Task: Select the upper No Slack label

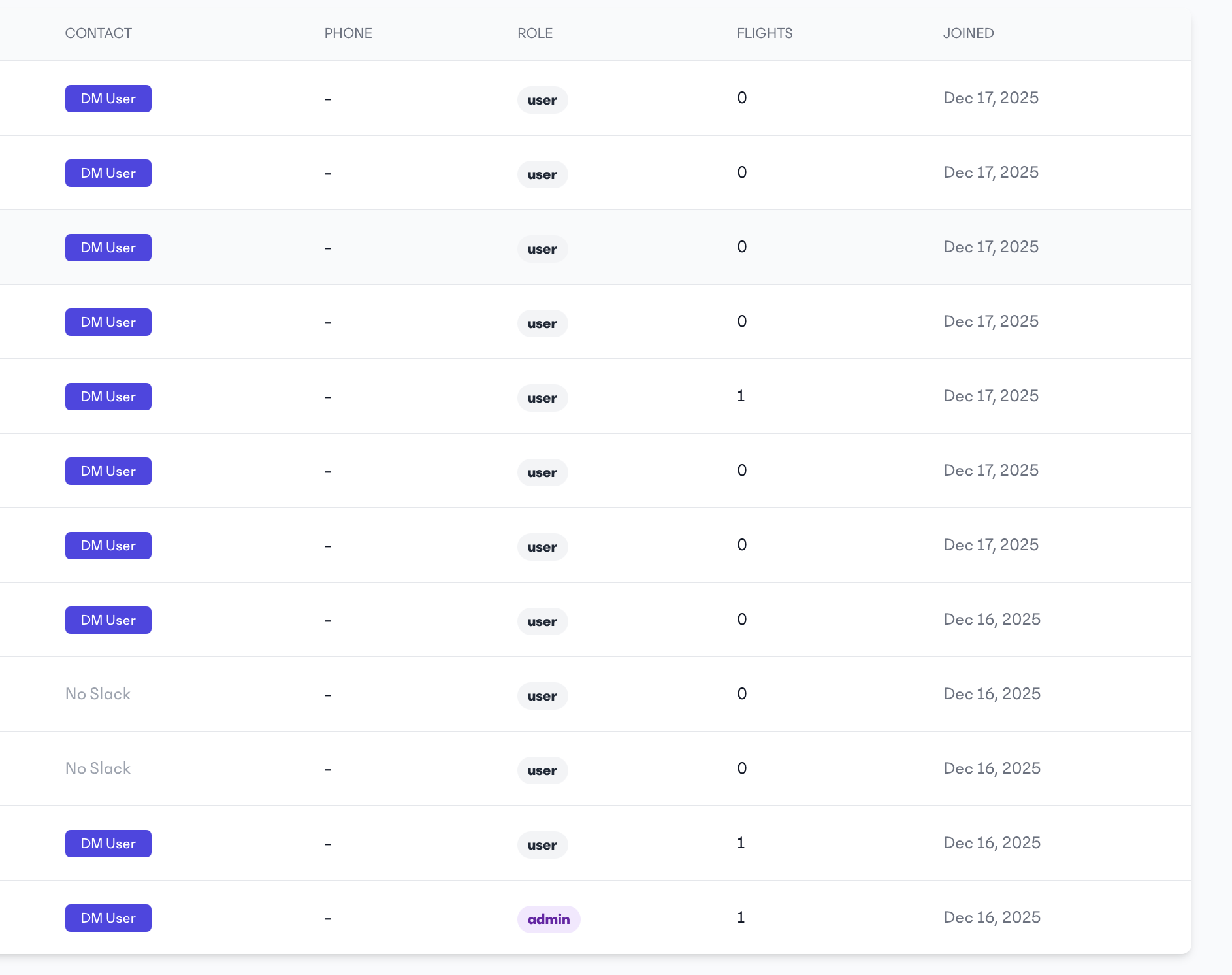Action: click(98, 694)
